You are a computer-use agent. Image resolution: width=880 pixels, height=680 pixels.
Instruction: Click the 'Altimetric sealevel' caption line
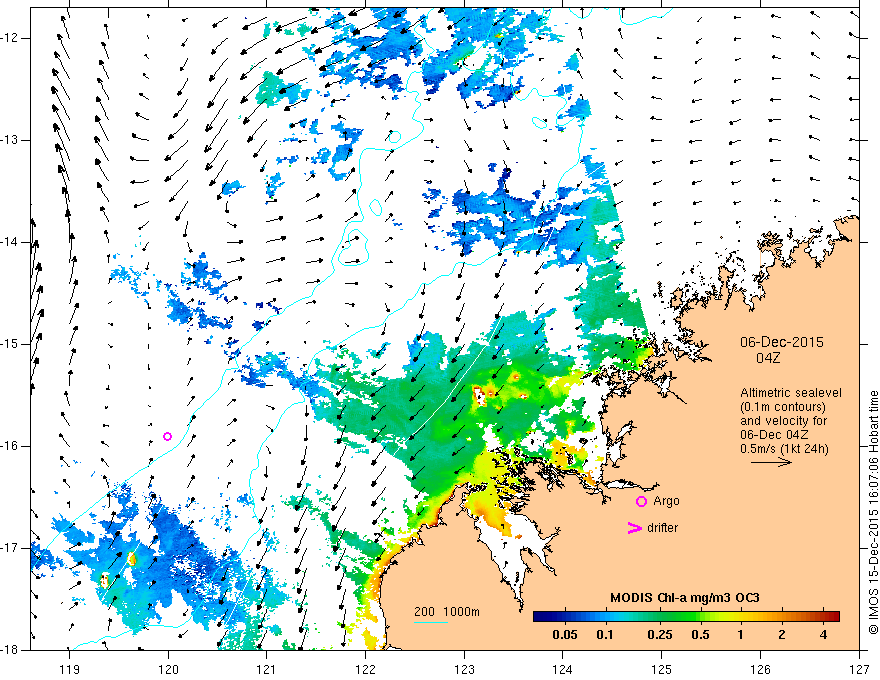[x=791, y=393]
